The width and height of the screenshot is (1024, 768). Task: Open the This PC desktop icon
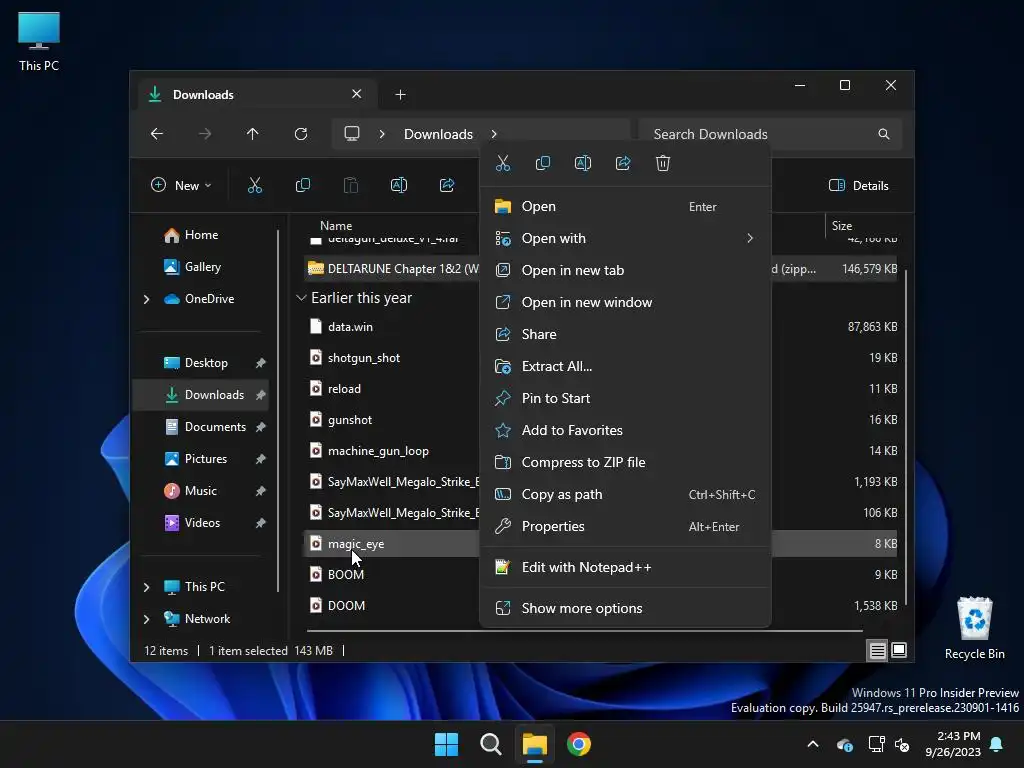39,42
